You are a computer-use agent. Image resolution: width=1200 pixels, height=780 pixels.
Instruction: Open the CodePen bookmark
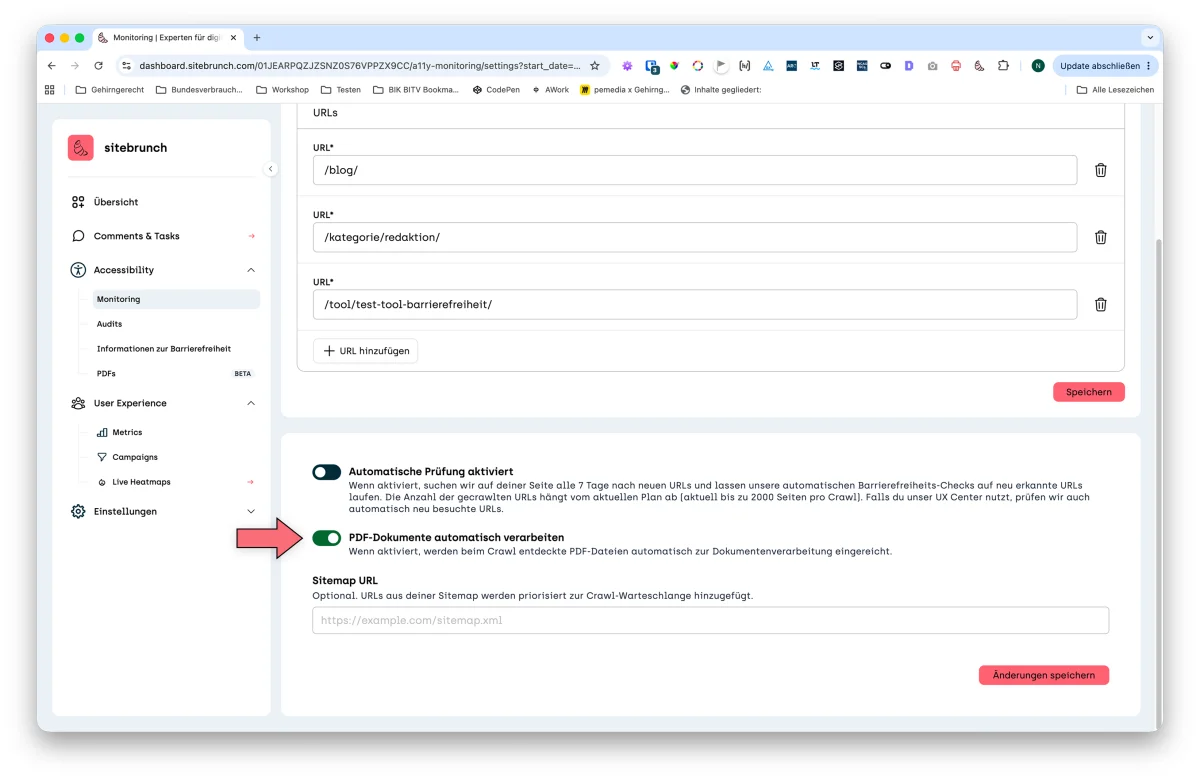point(496,90)
